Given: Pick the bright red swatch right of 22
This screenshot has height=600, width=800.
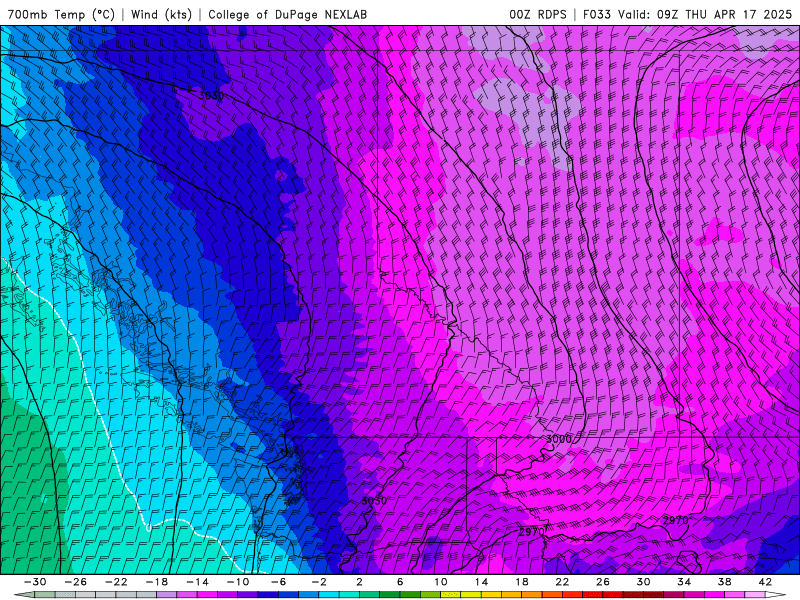Looking at the screenshot, I should point(572,595).
